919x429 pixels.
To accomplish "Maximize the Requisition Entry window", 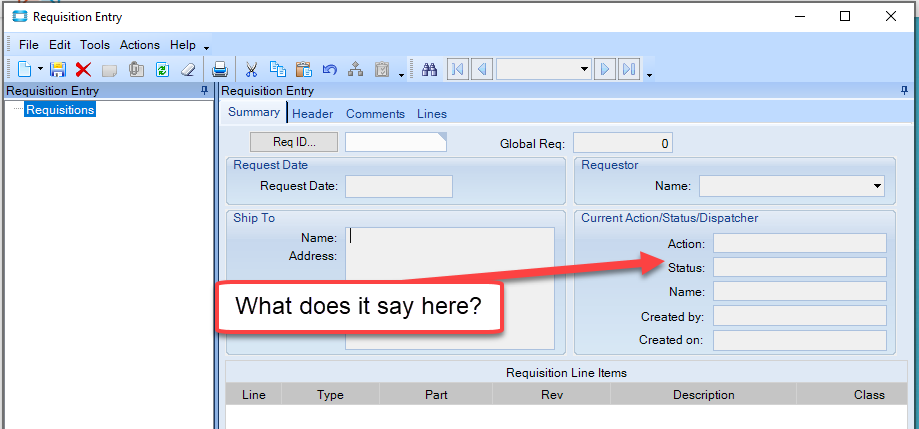I will tap(845, 16).
